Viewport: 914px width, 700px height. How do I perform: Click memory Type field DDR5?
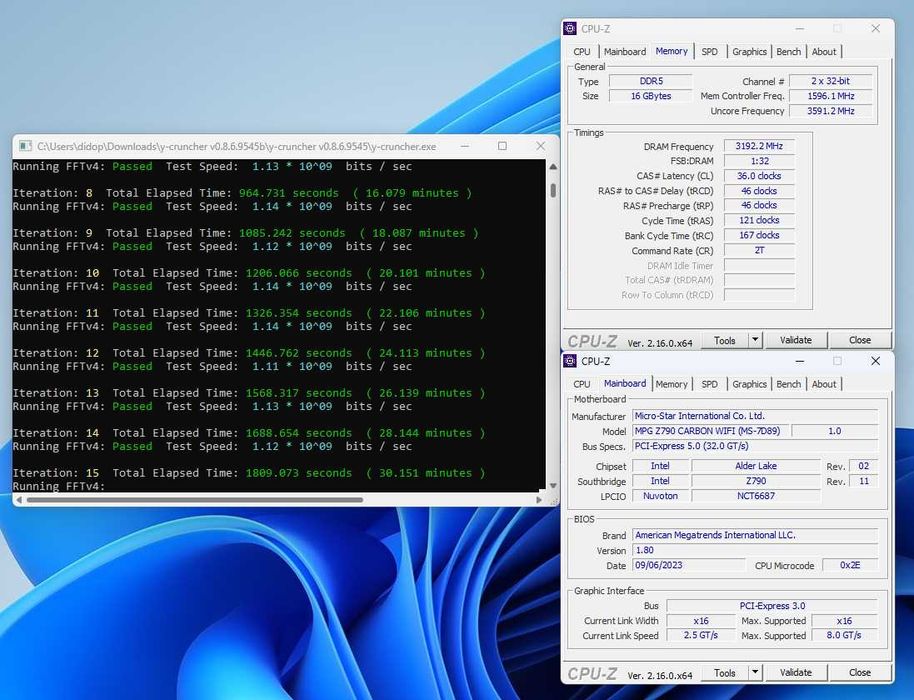coord(651,81)
